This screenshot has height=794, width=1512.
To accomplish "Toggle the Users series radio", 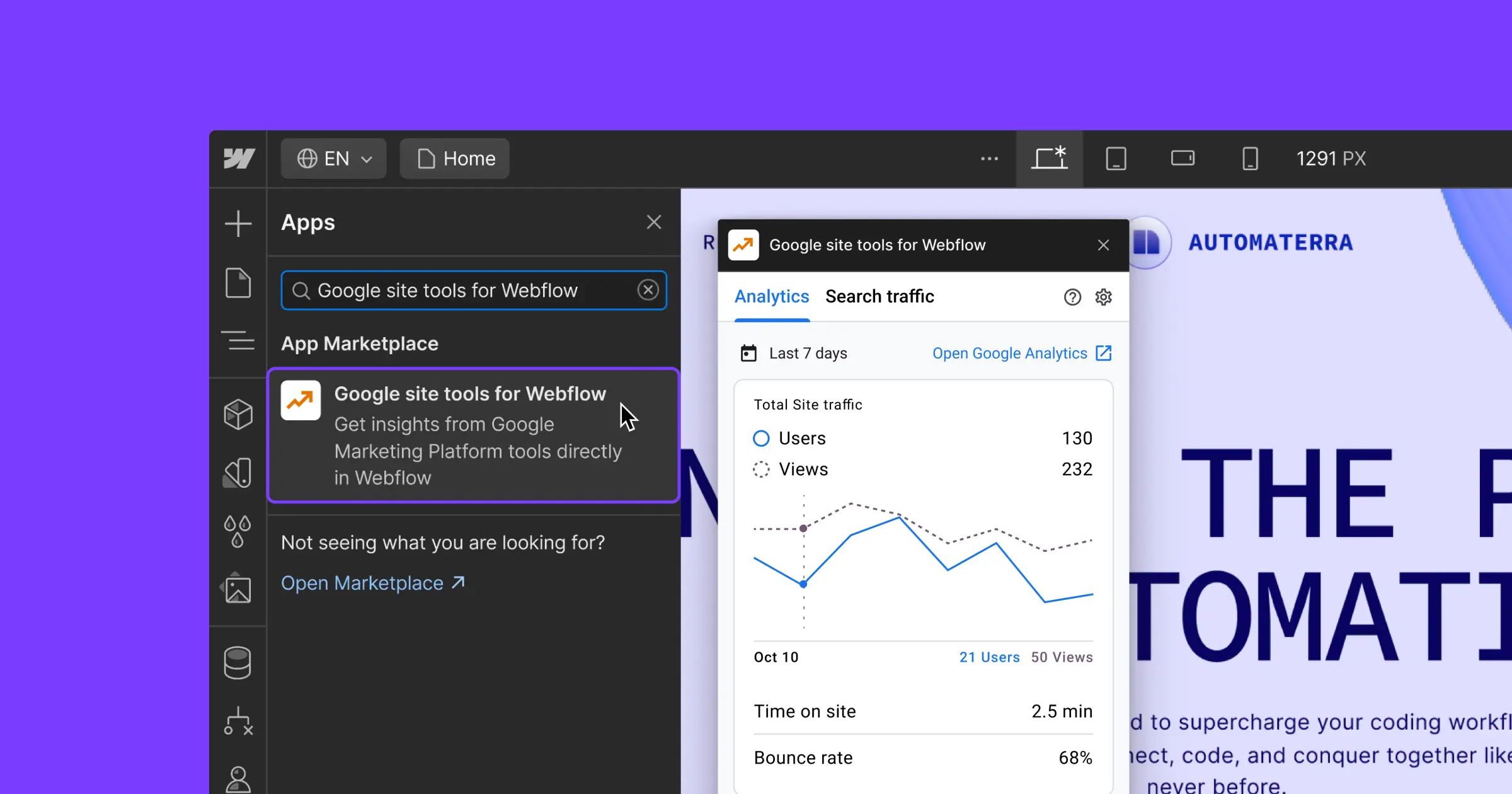I will 761,438.
